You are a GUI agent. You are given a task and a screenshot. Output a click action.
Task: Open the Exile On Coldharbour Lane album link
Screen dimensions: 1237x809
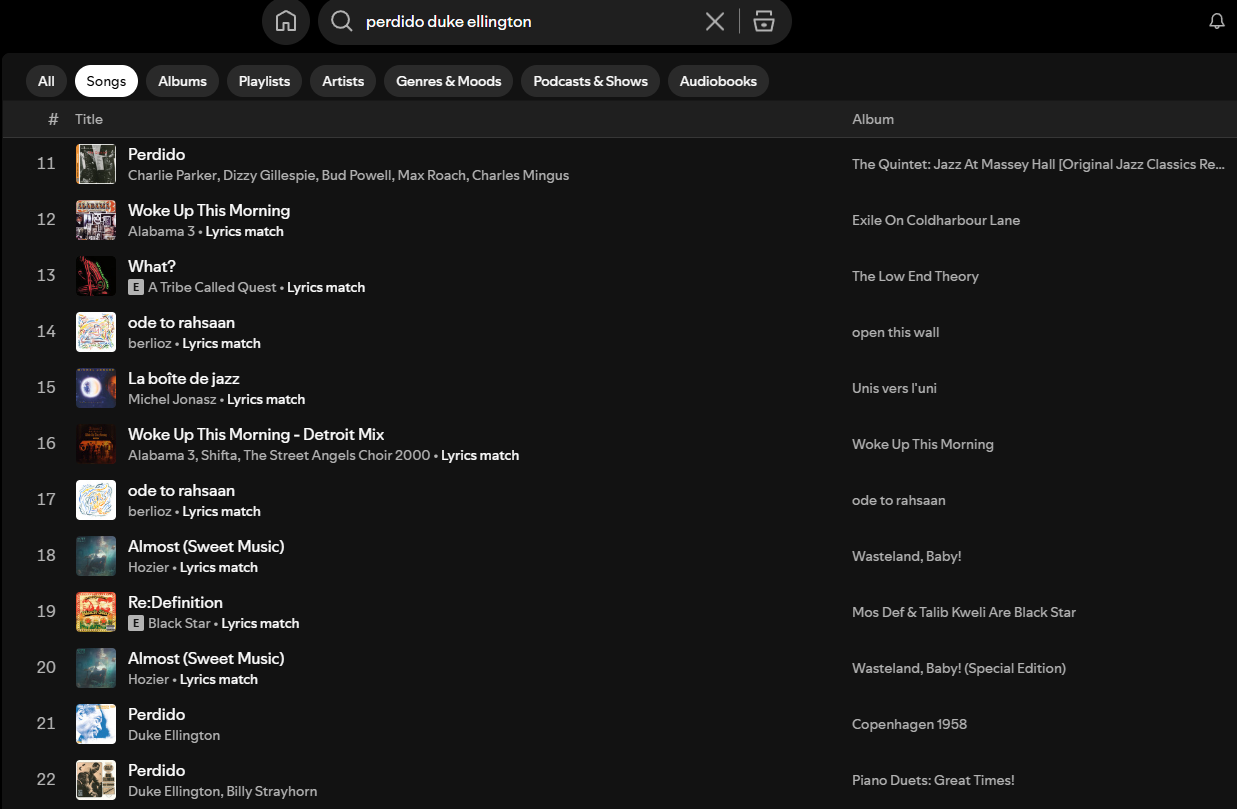936,220
